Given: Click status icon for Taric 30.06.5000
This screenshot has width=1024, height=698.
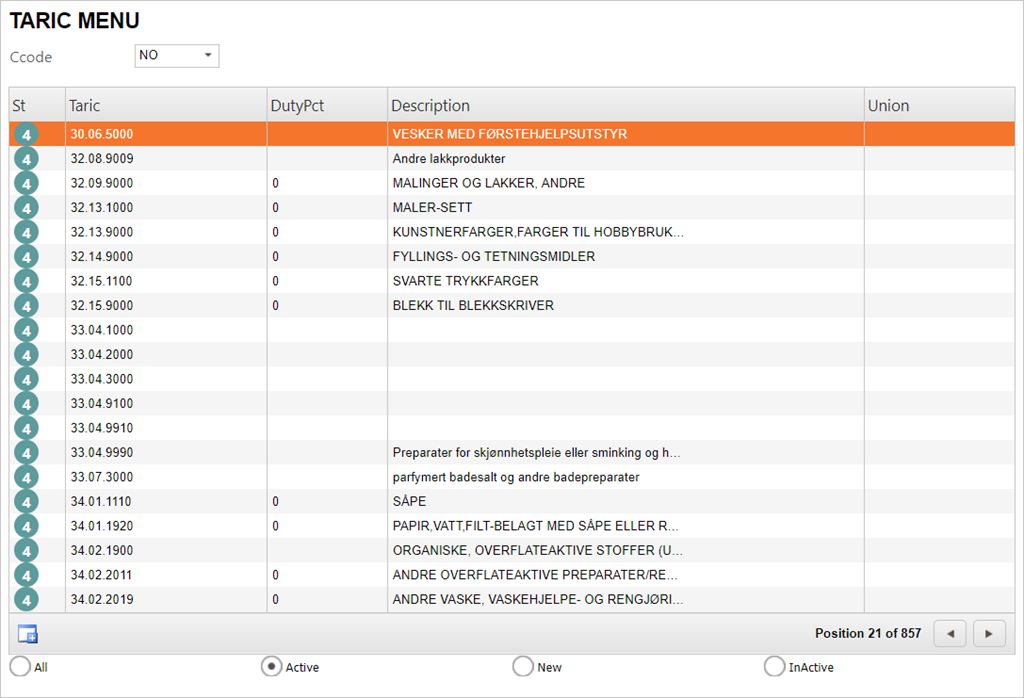Looking at the screenshot, I should click(26, 134).
